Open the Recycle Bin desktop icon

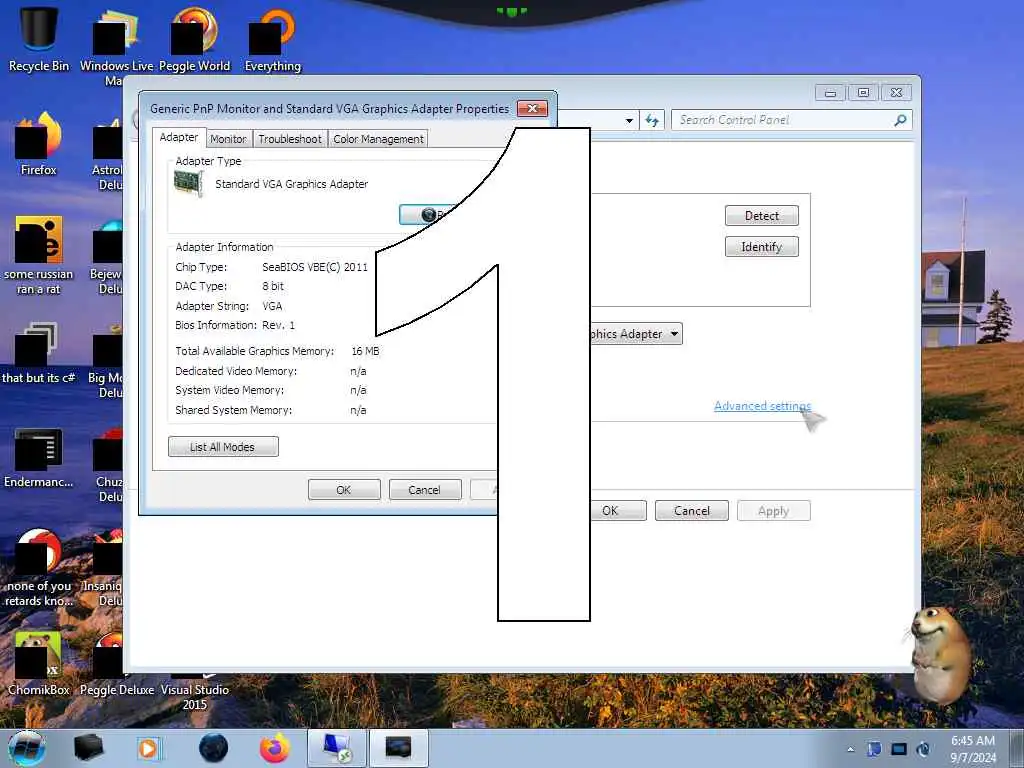(x=39, y=40)
